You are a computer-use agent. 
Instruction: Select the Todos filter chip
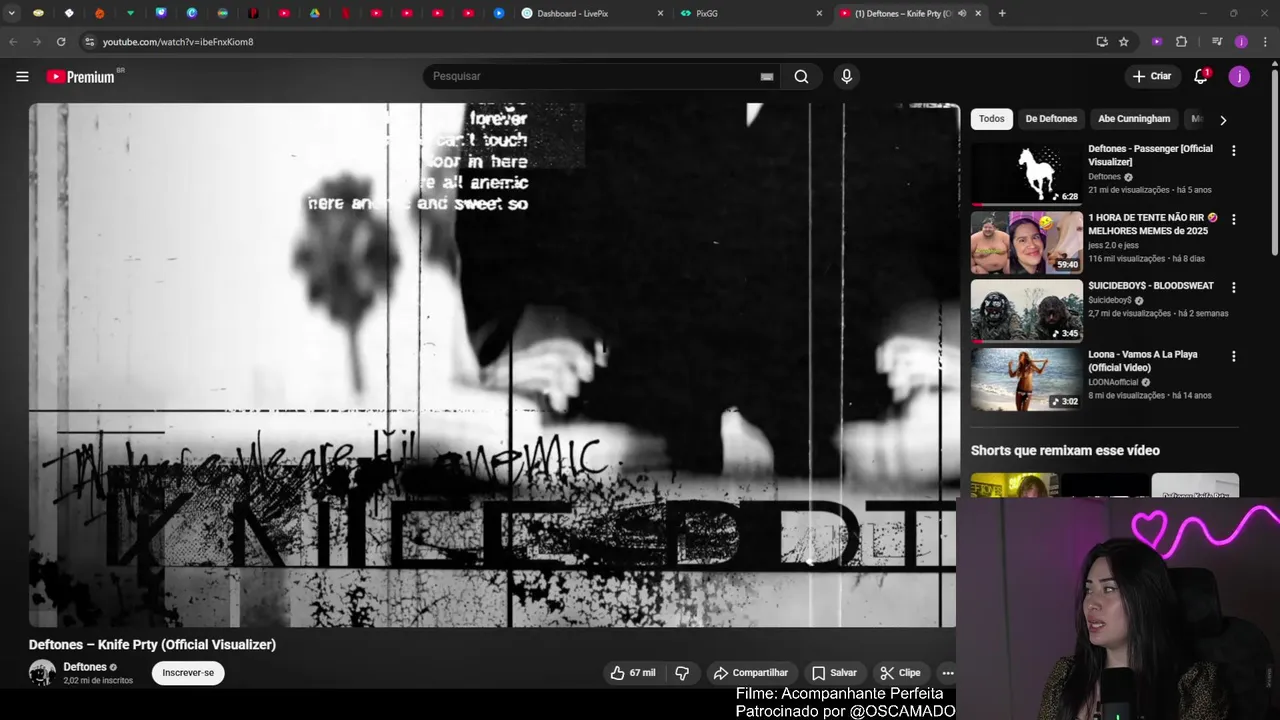[x=992, y=119]
